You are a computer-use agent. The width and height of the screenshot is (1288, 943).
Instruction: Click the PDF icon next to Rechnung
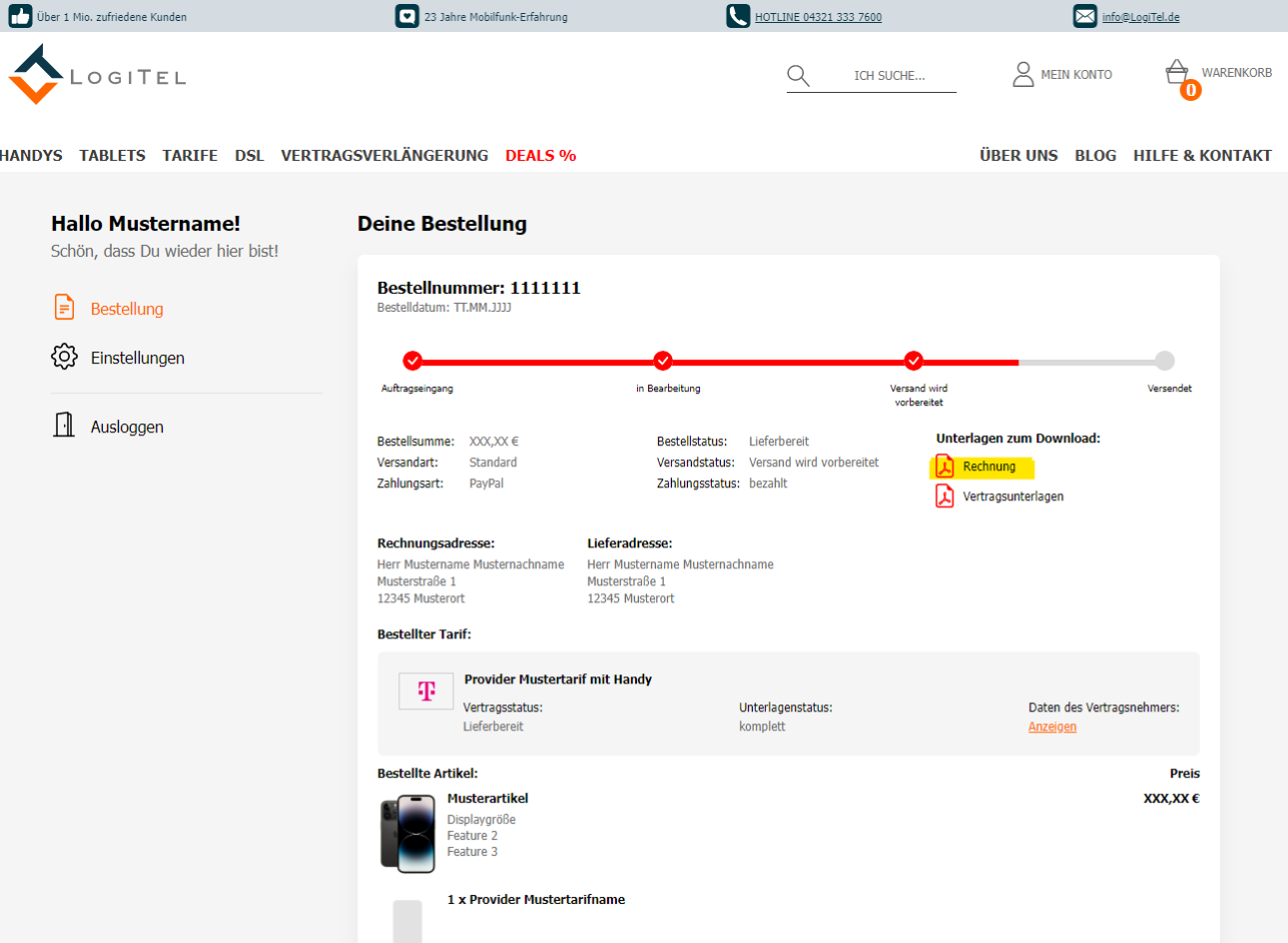(945, 466)
